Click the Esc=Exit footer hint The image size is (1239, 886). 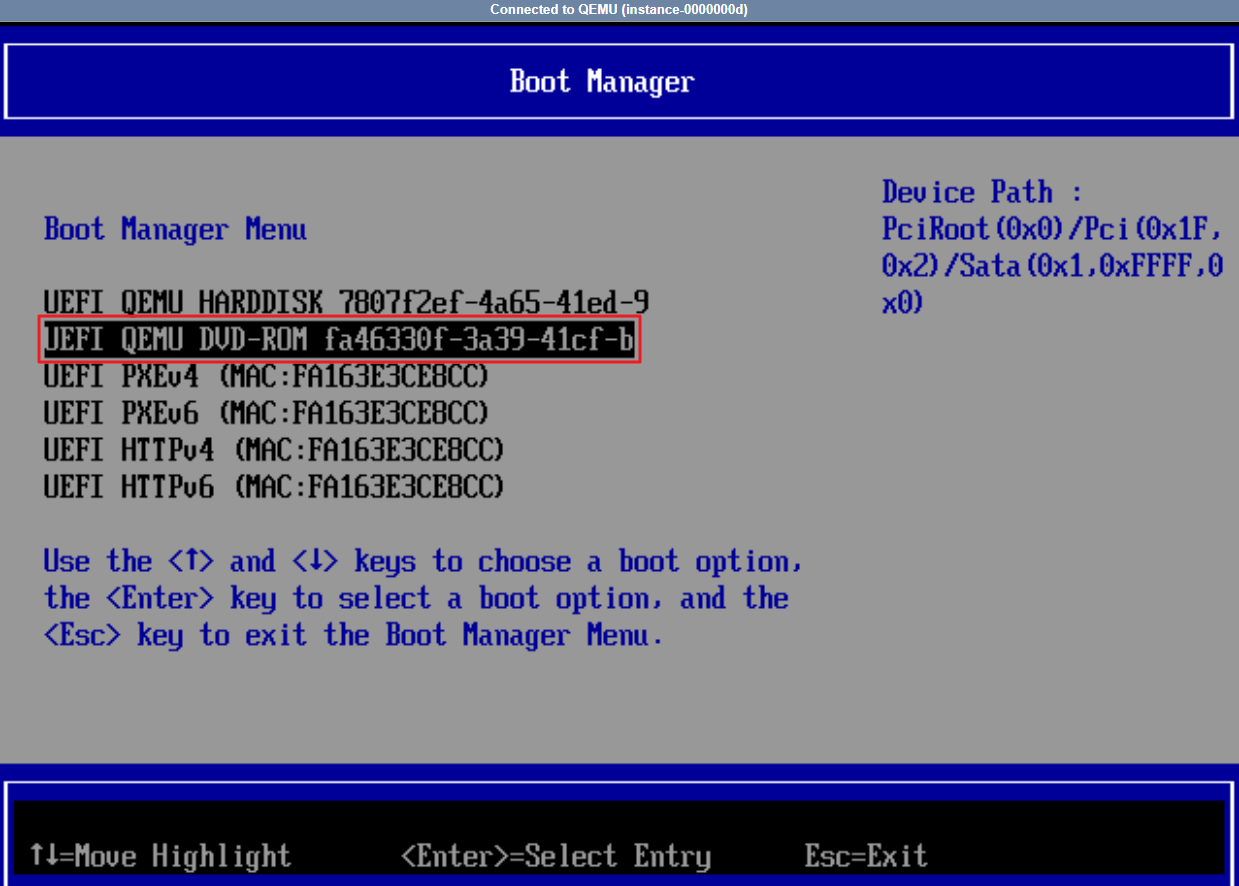[866, 856]
